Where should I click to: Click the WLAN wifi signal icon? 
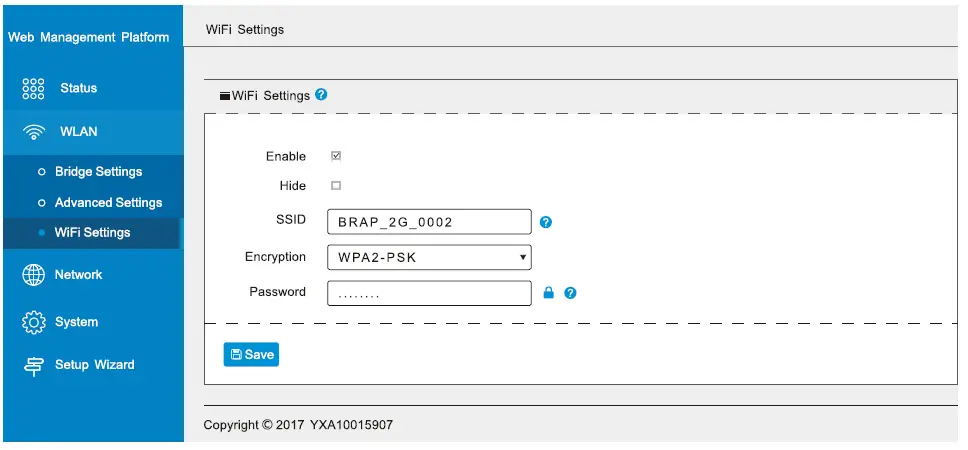[x=34, y=132]
